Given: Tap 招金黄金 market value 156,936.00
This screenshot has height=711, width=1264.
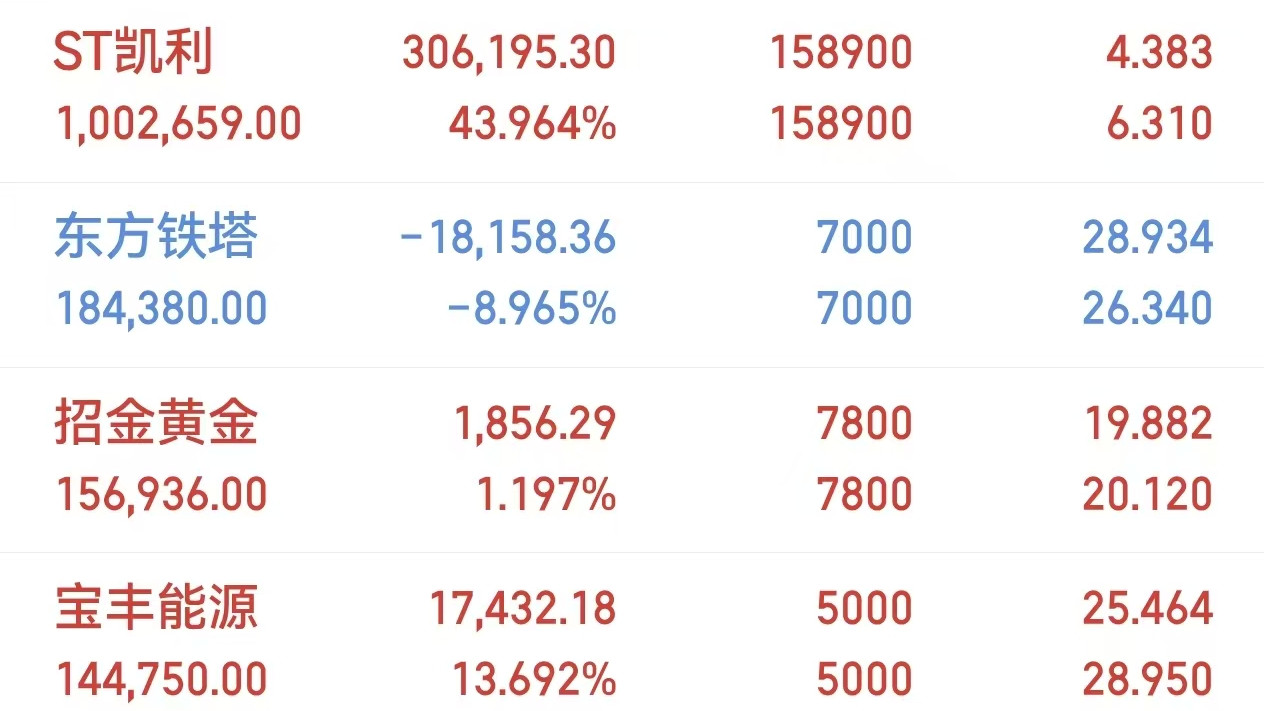Looking at the screenshot, I should point(161,494).
